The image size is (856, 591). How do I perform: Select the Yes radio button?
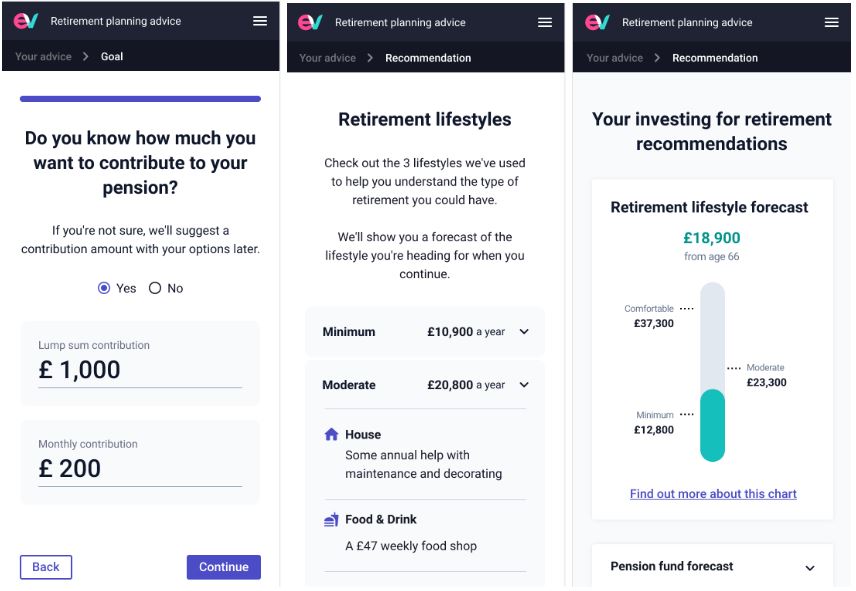point(104,288)
